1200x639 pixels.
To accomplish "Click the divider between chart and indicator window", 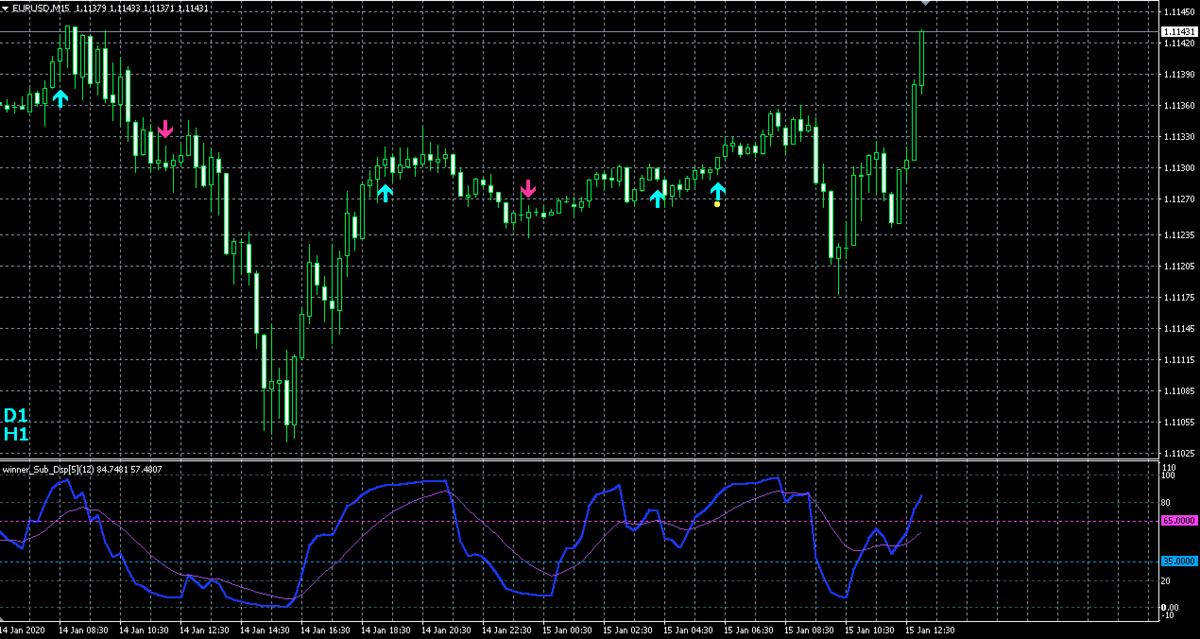I will click(x=578, y=459).
